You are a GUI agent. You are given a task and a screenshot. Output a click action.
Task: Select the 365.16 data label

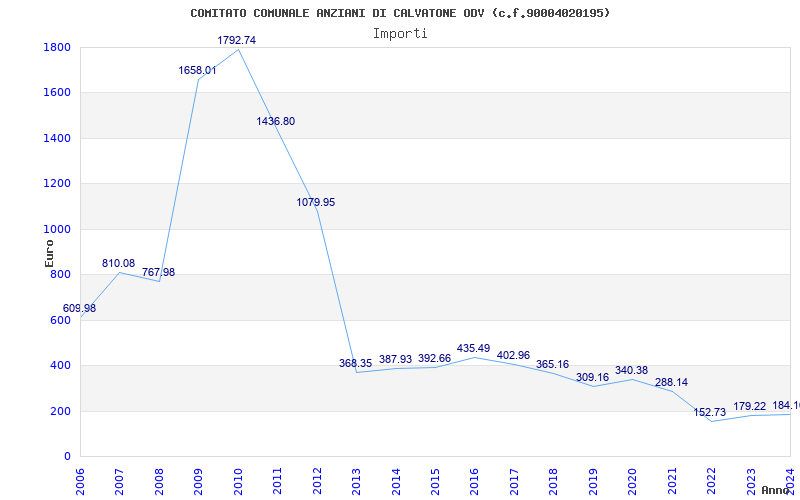(x=553, y=365)
